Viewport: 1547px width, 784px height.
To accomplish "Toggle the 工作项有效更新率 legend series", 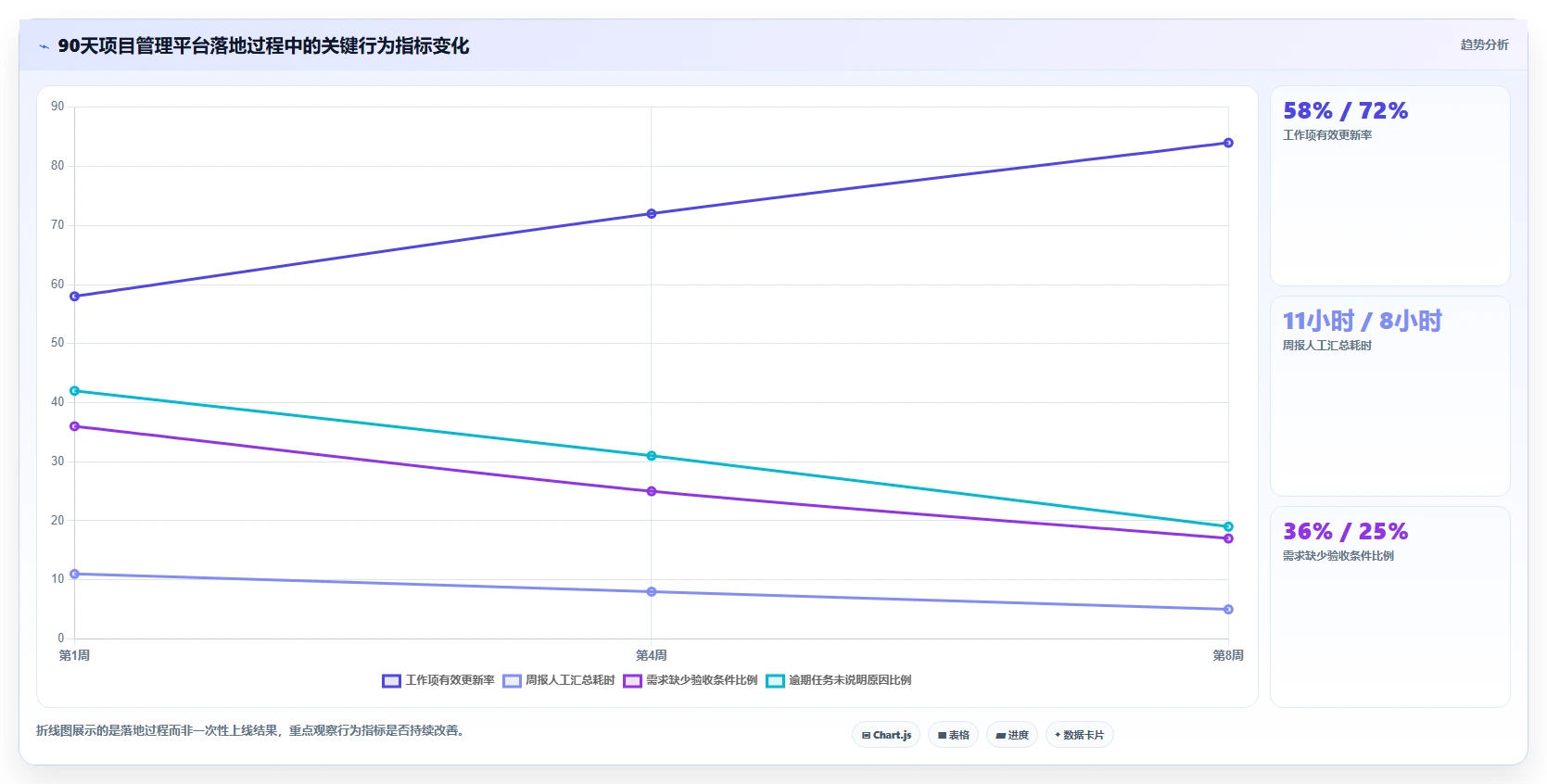I will 438,680.
